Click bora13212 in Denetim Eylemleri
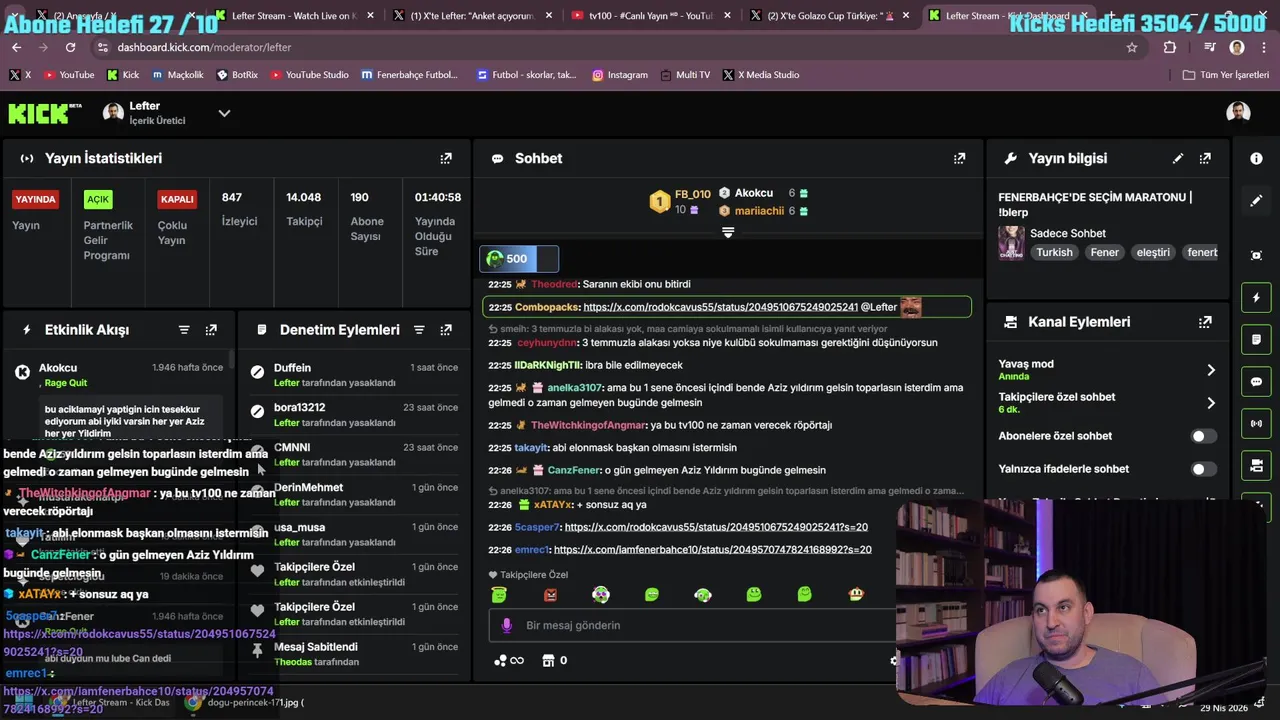 tap(299, 408)
